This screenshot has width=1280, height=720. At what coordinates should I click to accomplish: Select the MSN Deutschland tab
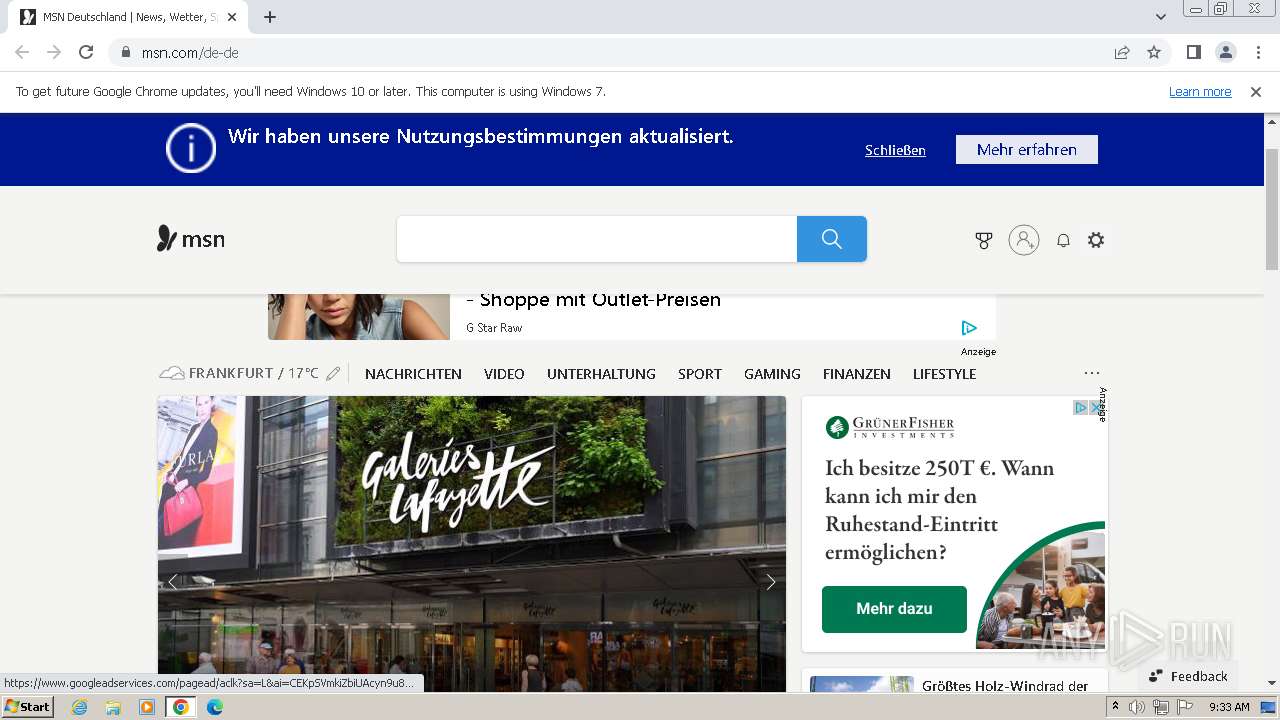tap(130, 17)
